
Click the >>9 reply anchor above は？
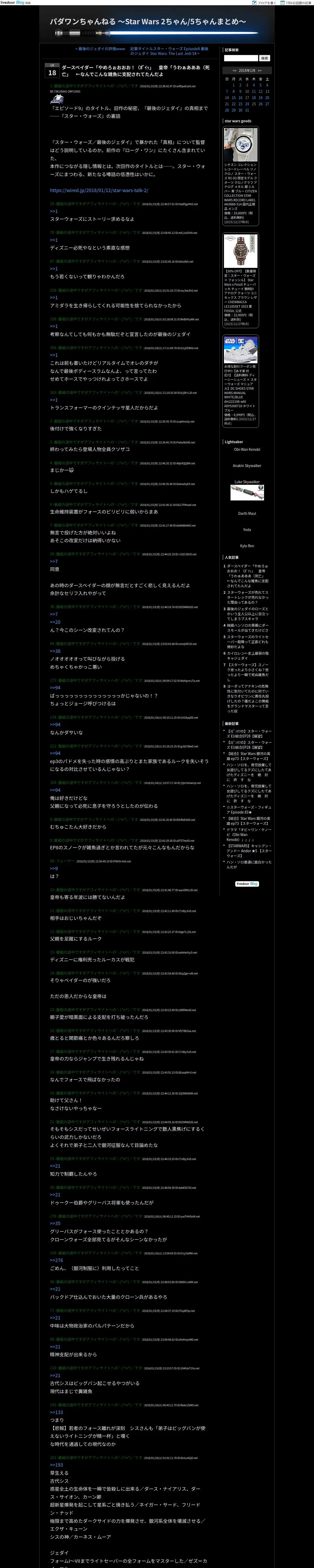[54, 869]
